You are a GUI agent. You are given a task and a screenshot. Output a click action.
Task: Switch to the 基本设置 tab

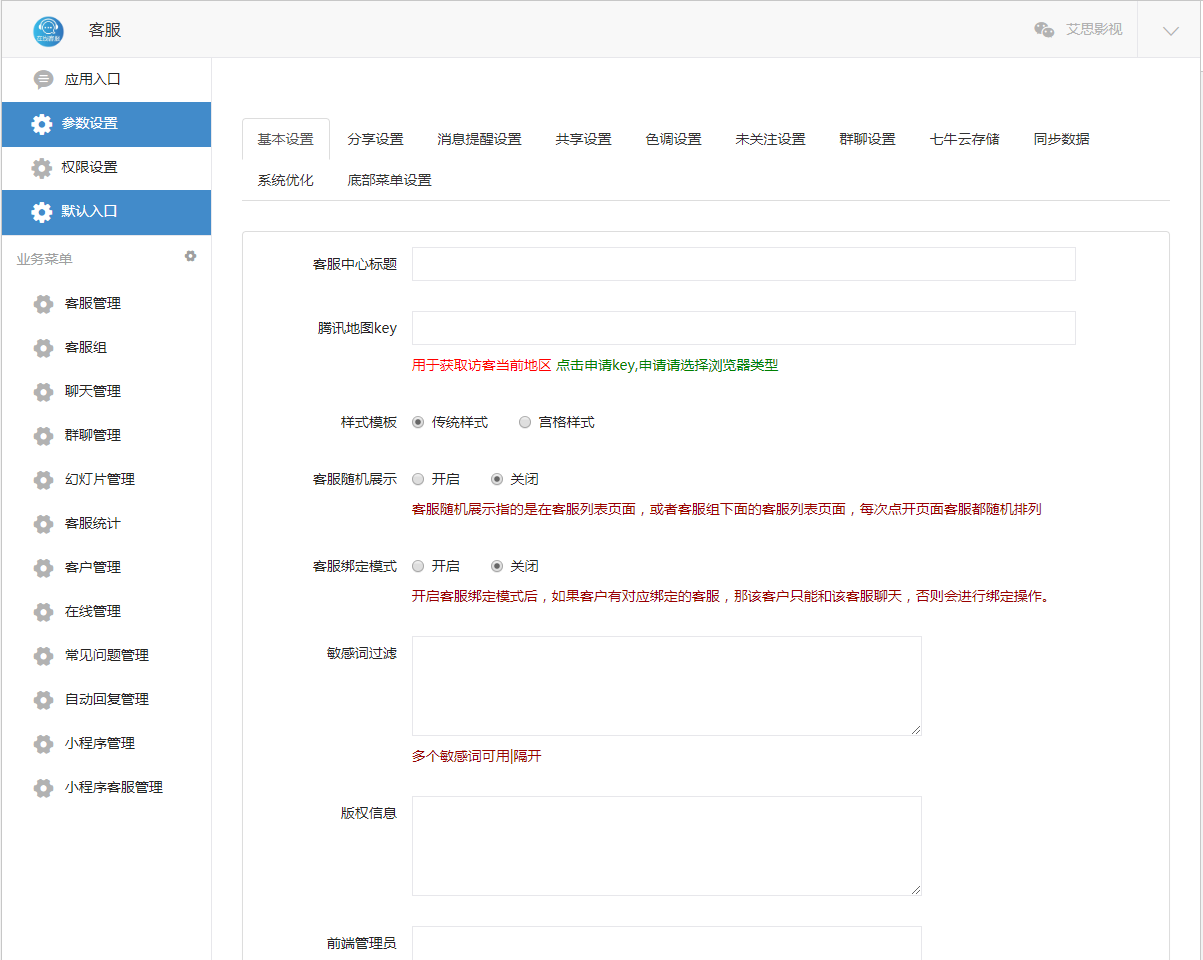coord(286,139)
